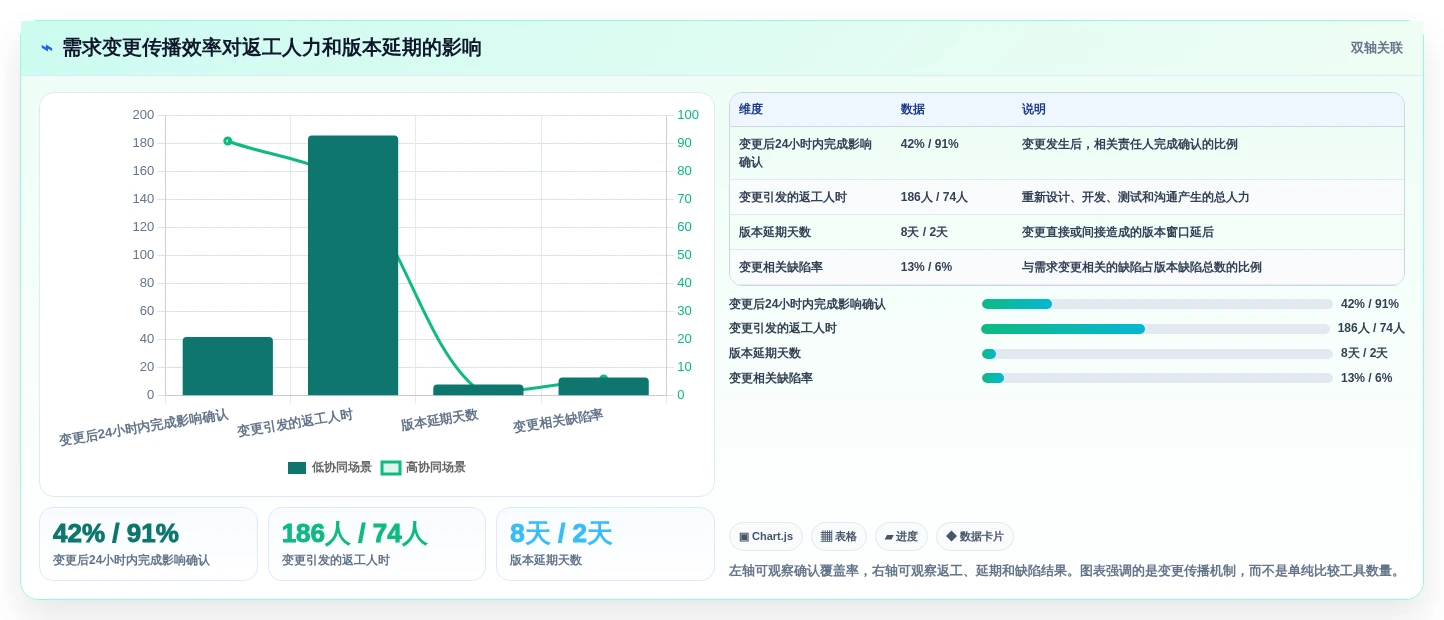This screenshot has height=620, width=1444.
Task: Click the 变更引发的返工人时 bar in chart
Action: [353, 265]
